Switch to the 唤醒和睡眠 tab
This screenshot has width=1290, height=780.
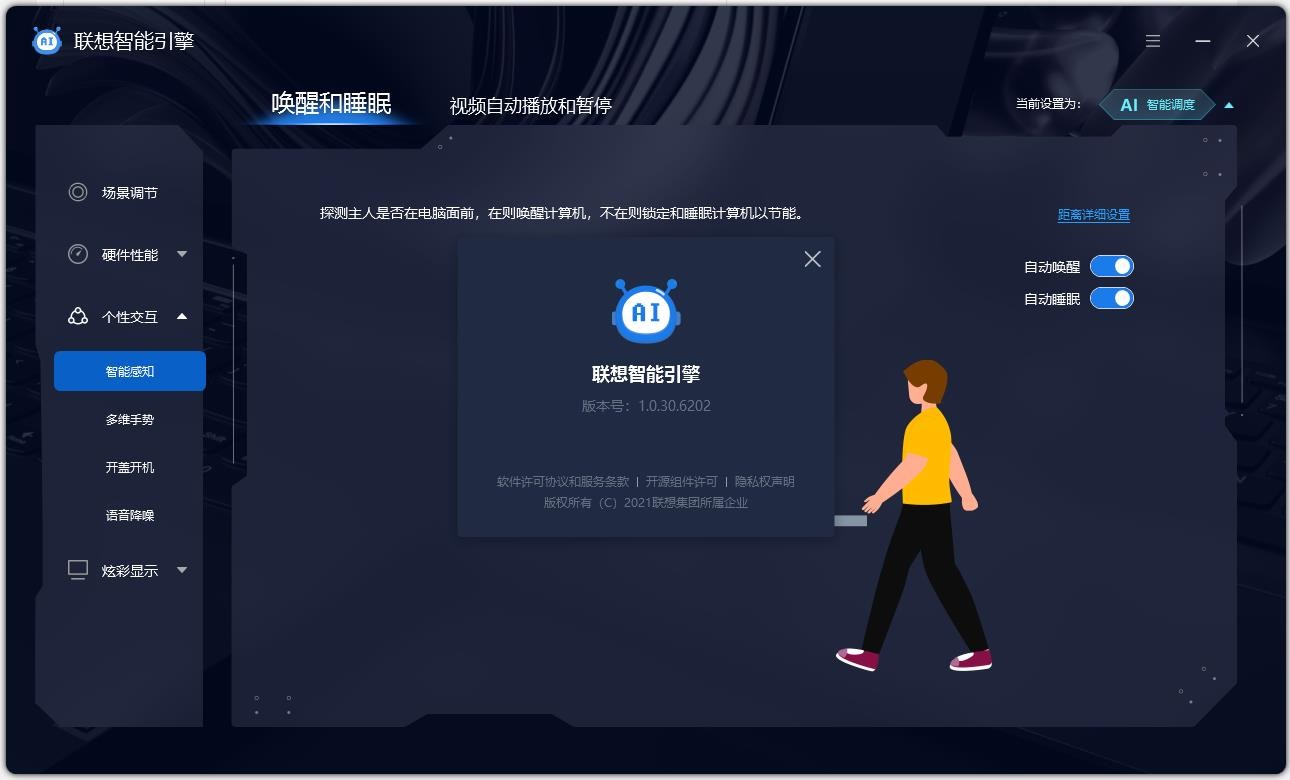(x=331, y=104)
